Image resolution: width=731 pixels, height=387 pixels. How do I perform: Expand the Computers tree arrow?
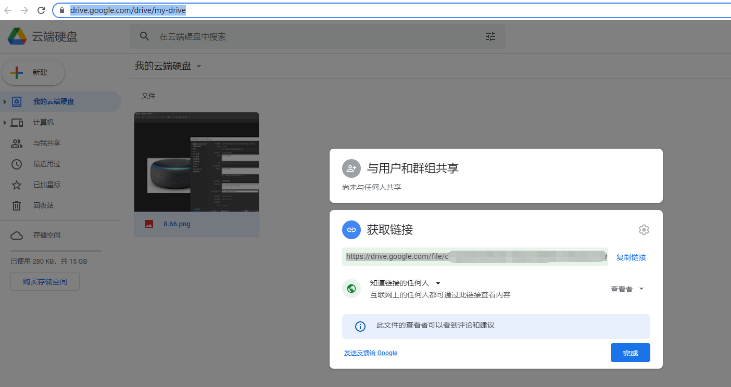pos(5,123)
